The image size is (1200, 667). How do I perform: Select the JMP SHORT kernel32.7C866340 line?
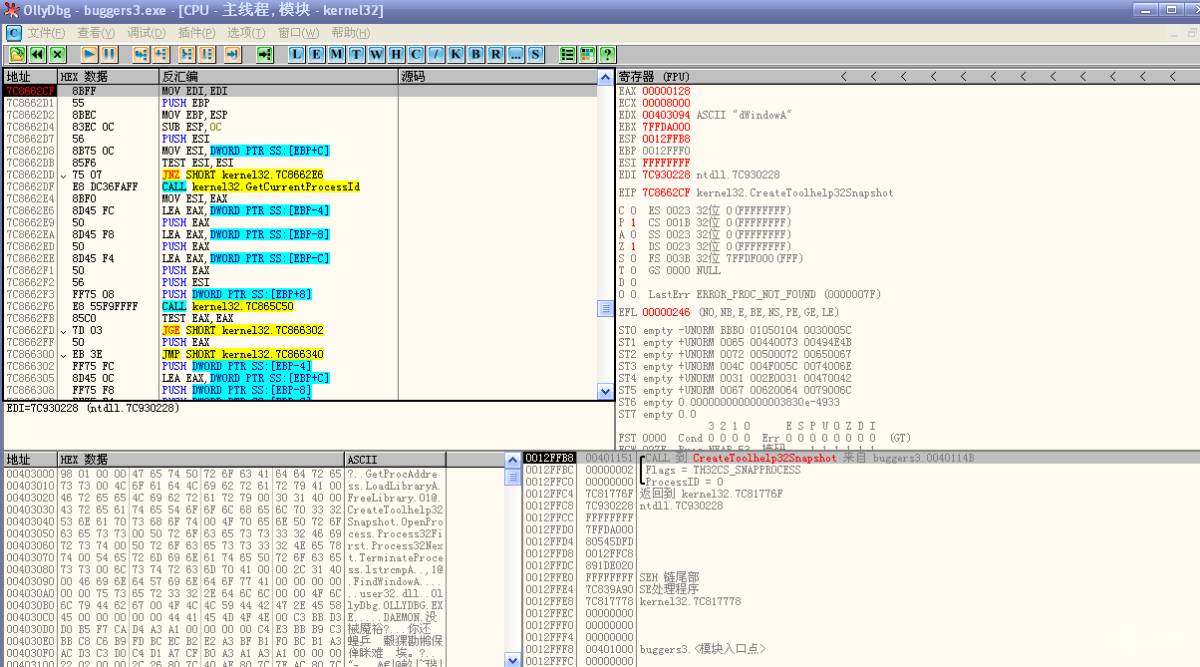click(x=242, y=354)
